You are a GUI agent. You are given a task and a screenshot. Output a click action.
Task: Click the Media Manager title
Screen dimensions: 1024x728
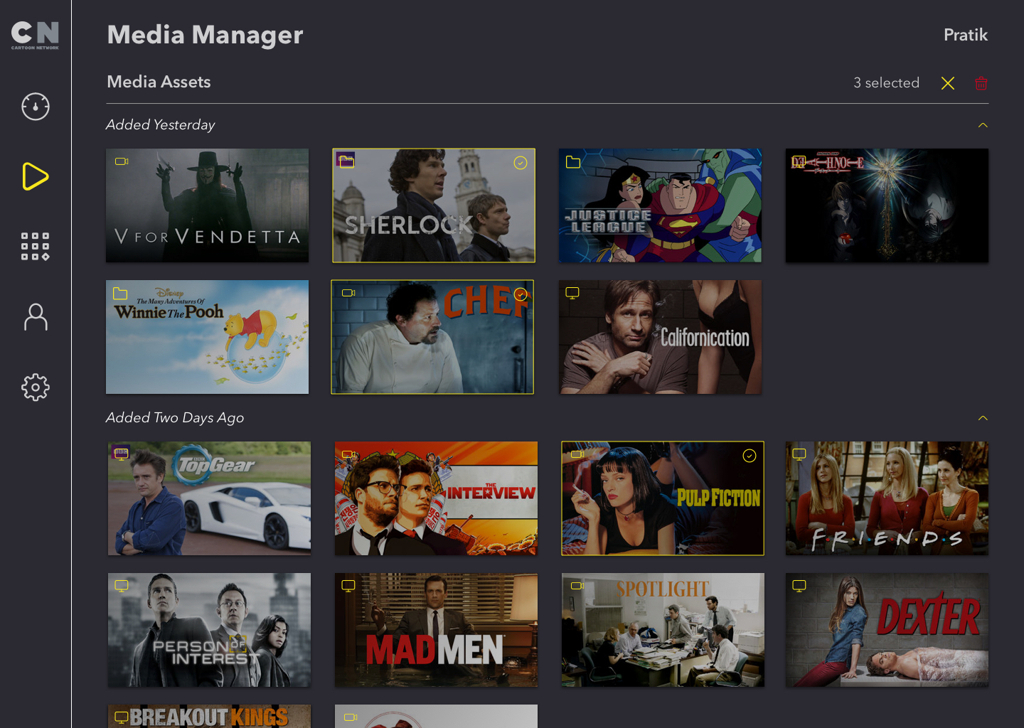(205, 35)
